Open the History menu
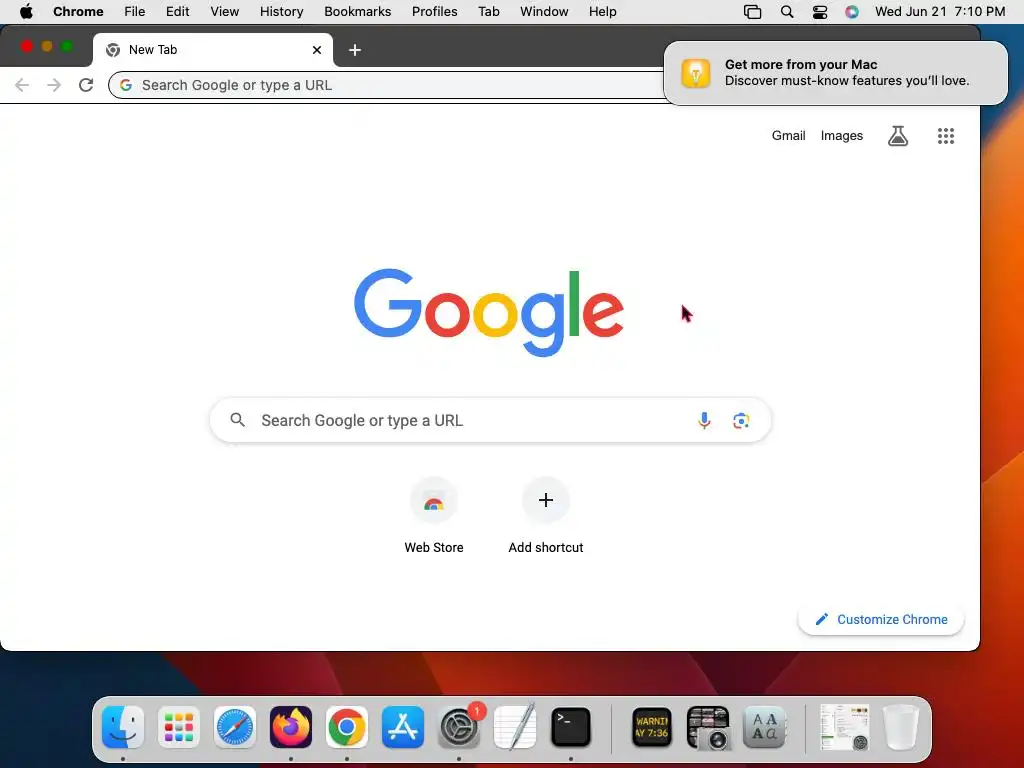The height and width of the screenshot is (768, 1024). [x=281, y=12]
